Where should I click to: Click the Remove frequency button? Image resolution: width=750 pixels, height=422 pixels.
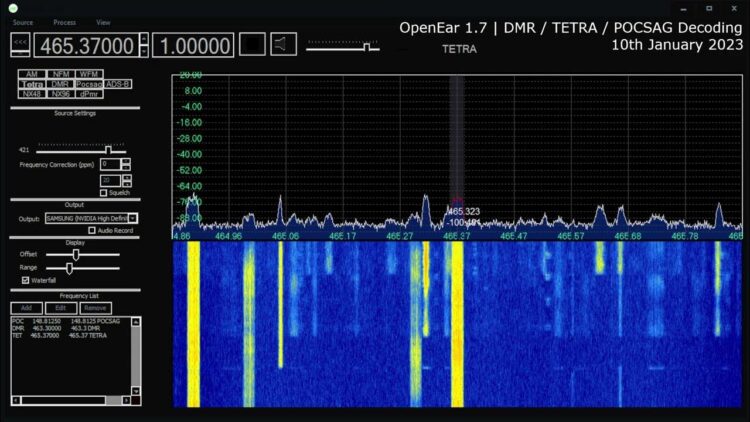tap(96, 308)
